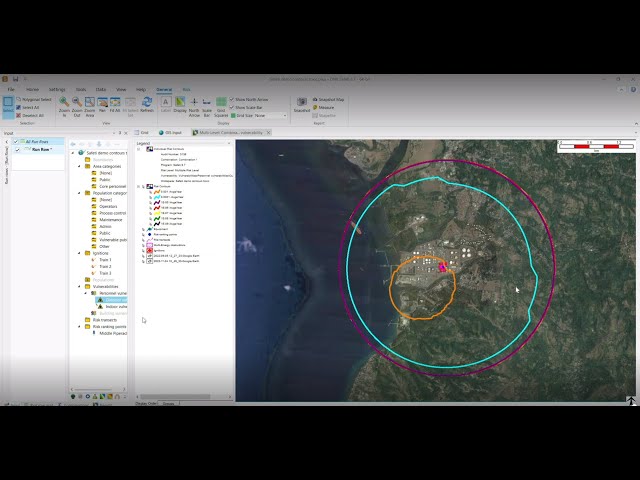The width and height of the screenshot is (640, 480).
Task: Toggle the All Run Rows checkbox
Action: point(16,142)
